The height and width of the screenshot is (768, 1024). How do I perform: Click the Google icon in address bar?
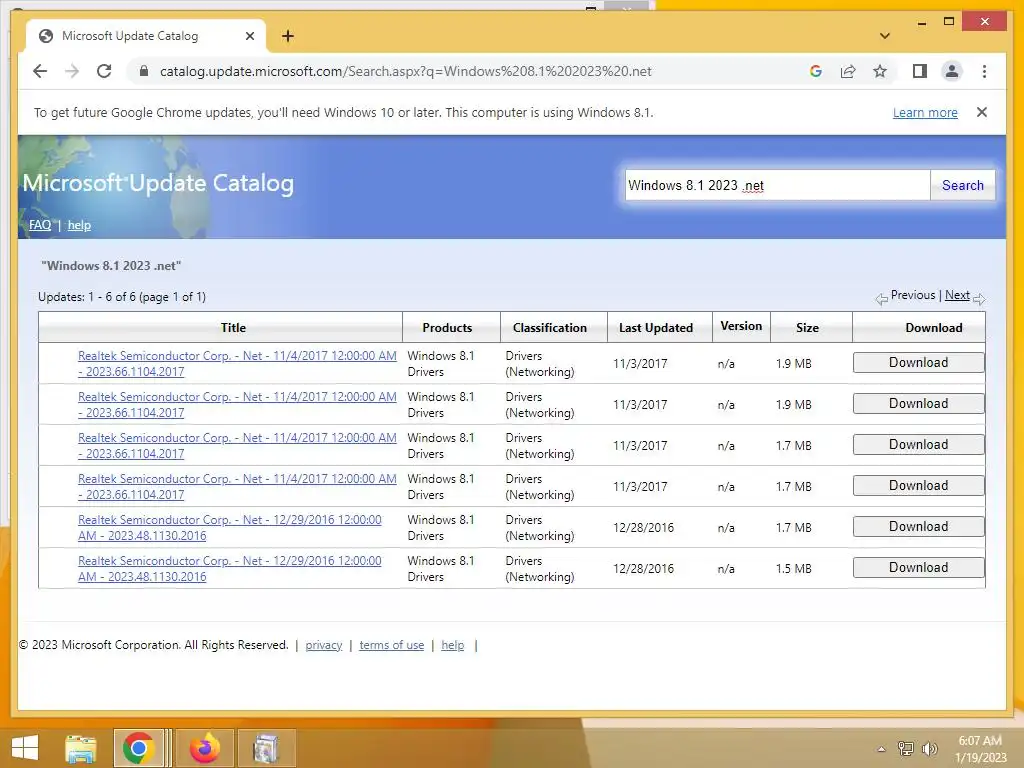pos(816,71)
